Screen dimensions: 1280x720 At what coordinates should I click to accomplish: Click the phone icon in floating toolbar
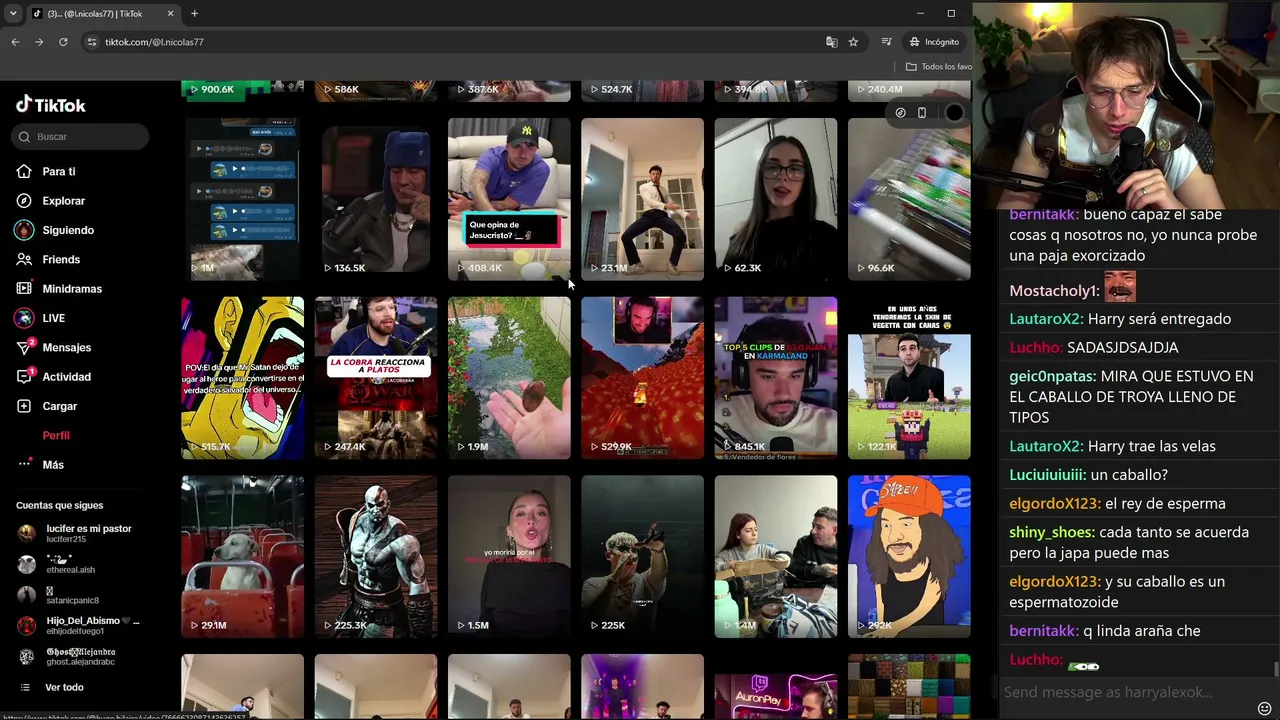(x=922, y=113)
